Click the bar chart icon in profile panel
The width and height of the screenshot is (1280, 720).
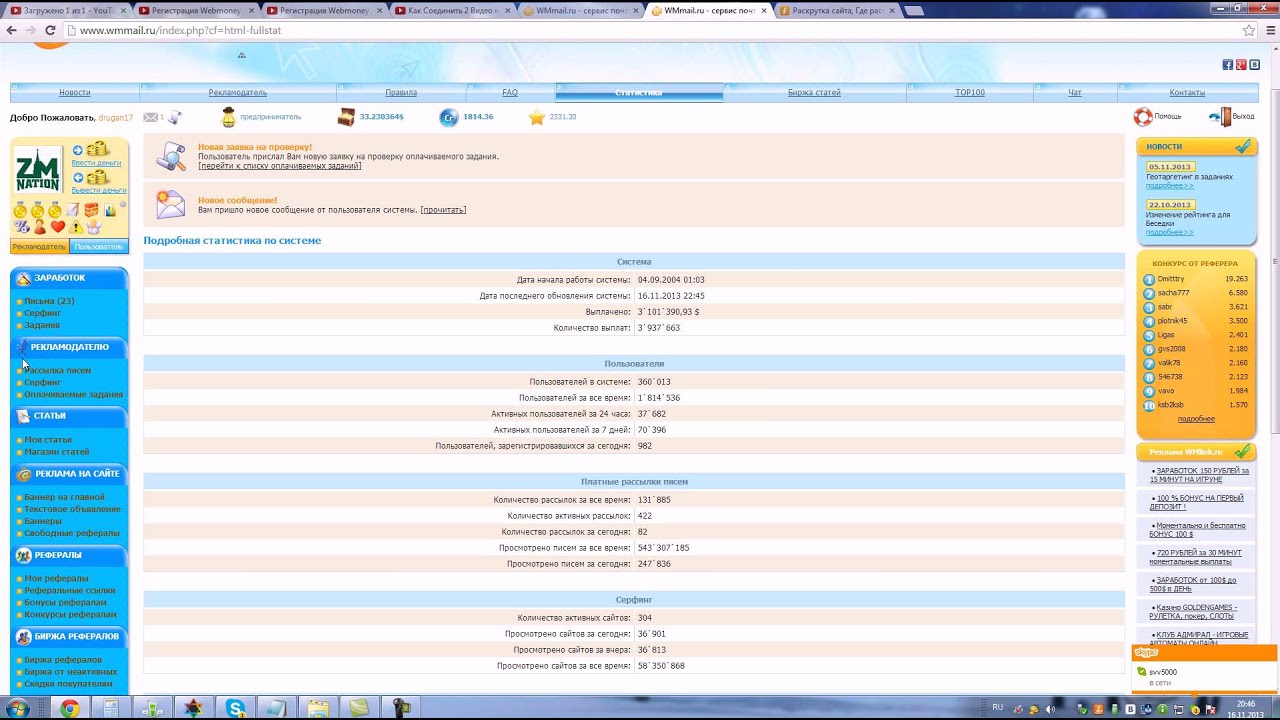tap(109, 210)
